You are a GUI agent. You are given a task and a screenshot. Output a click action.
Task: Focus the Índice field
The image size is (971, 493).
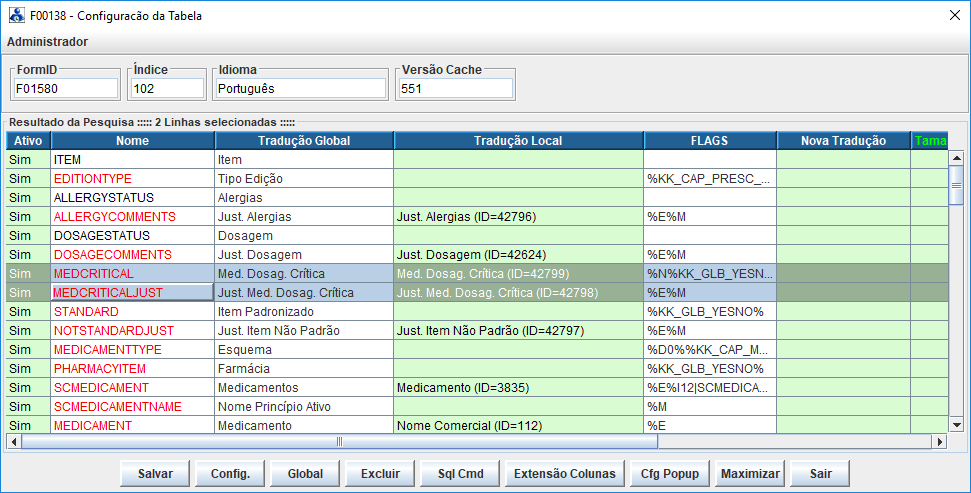point(166,89)
